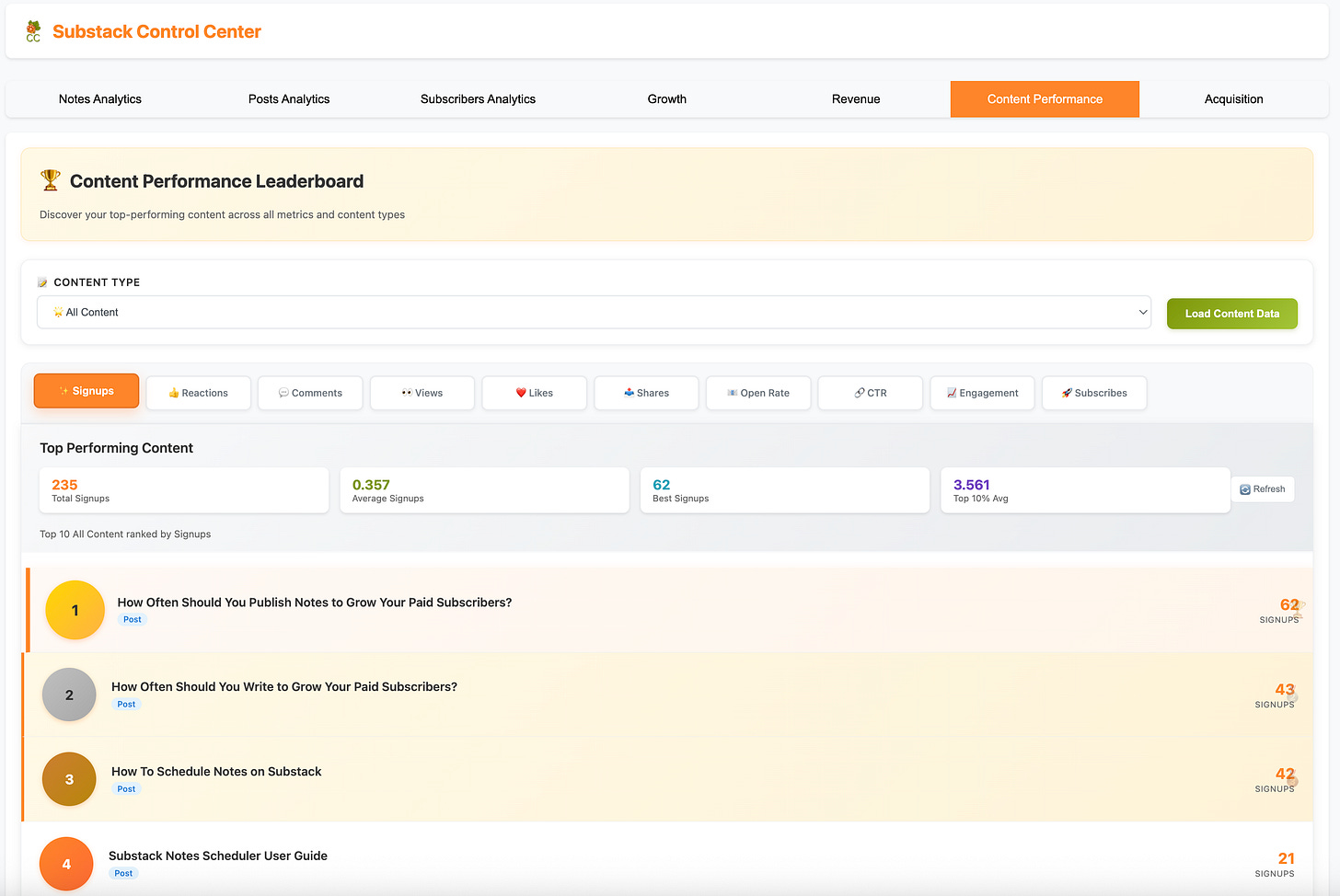Click the 62 Best Signups card
Viewport: 1340px width, 896px height.
pyautogui.click(x=785, y=490)
